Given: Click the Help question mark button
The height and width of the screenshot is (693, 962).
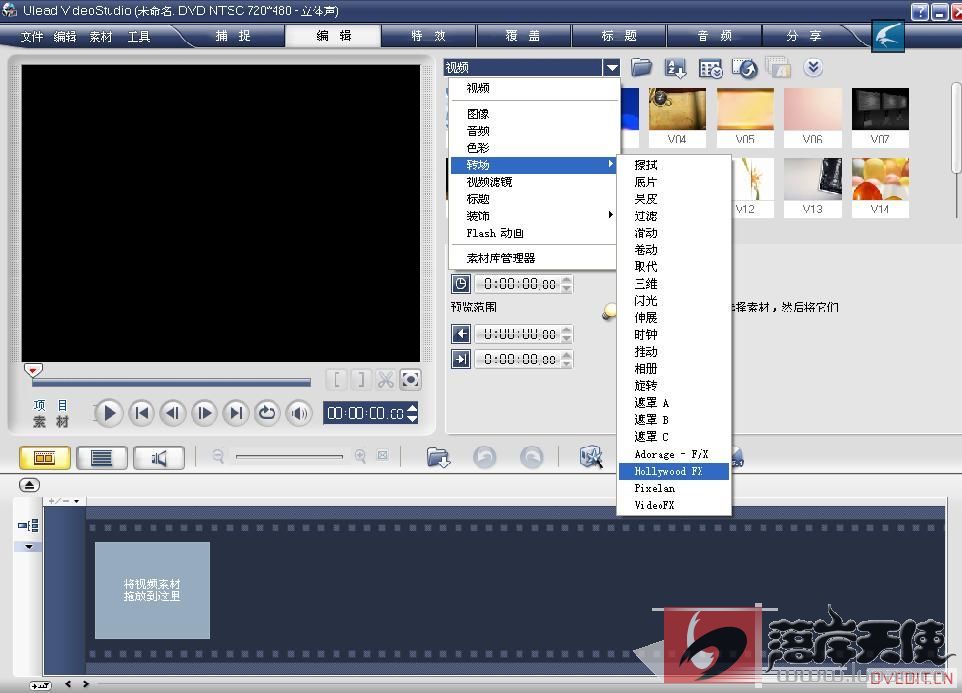Looking at the screenshot, I should 919,12.
